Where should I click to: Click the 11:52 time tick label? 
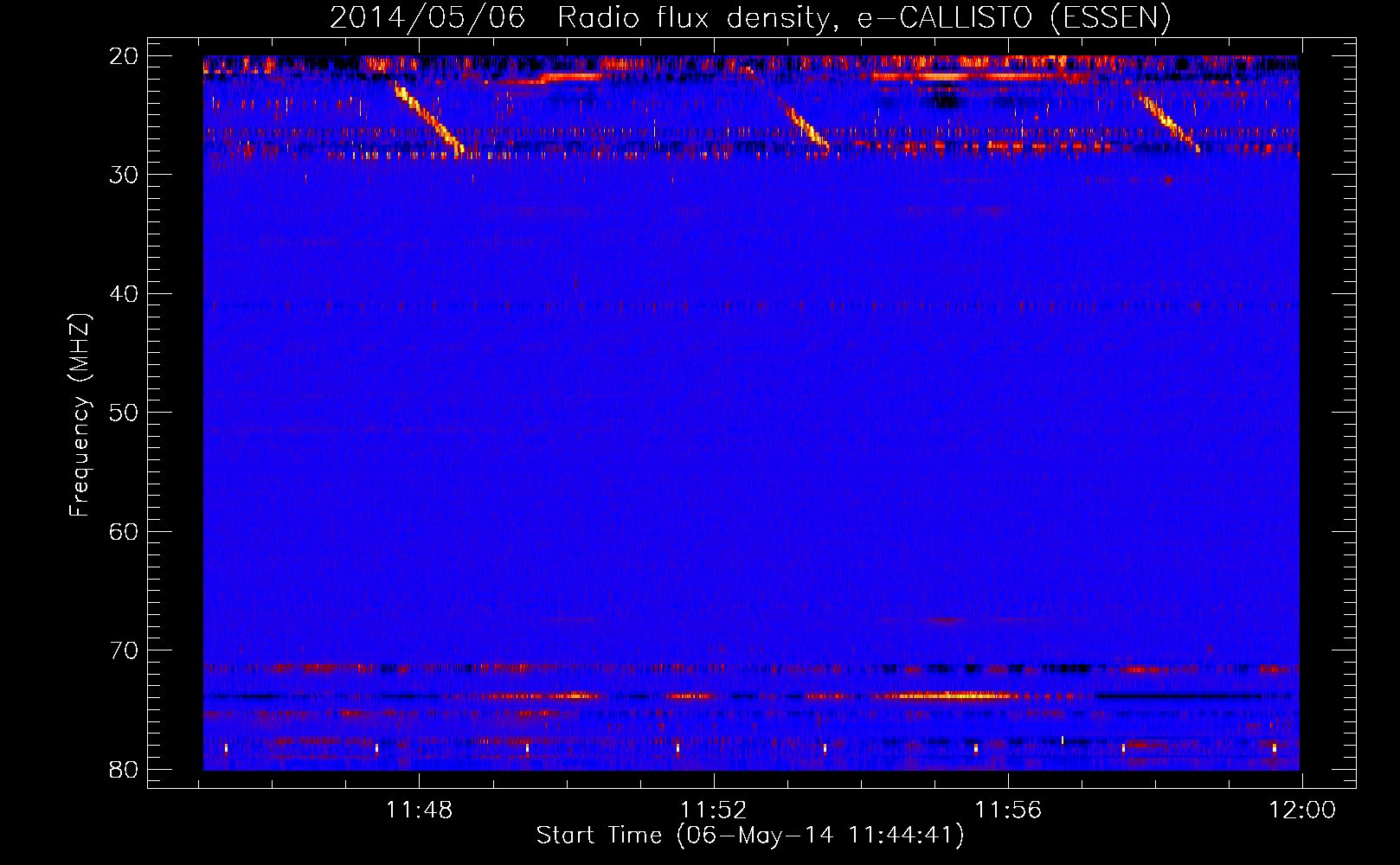[714, 811]
